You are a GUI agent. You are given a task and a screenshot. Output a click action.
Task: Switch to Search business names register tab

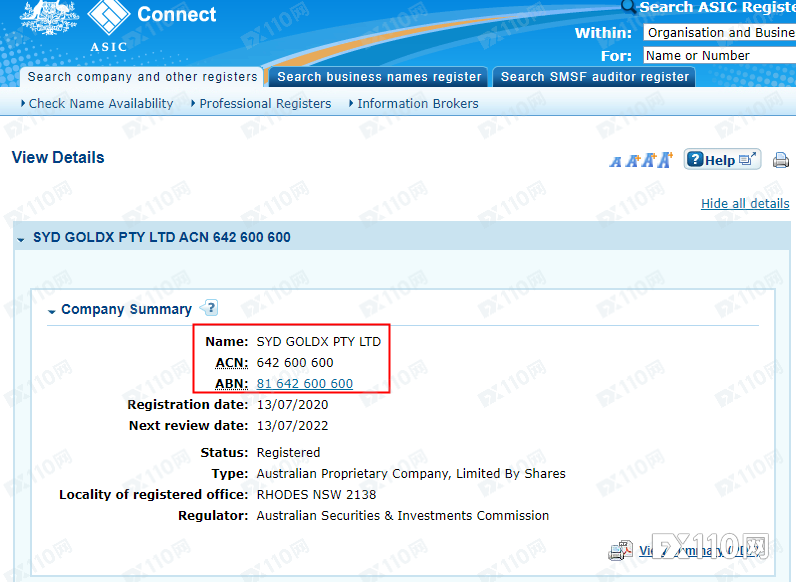pyautogui.click(x=379, y=77)
